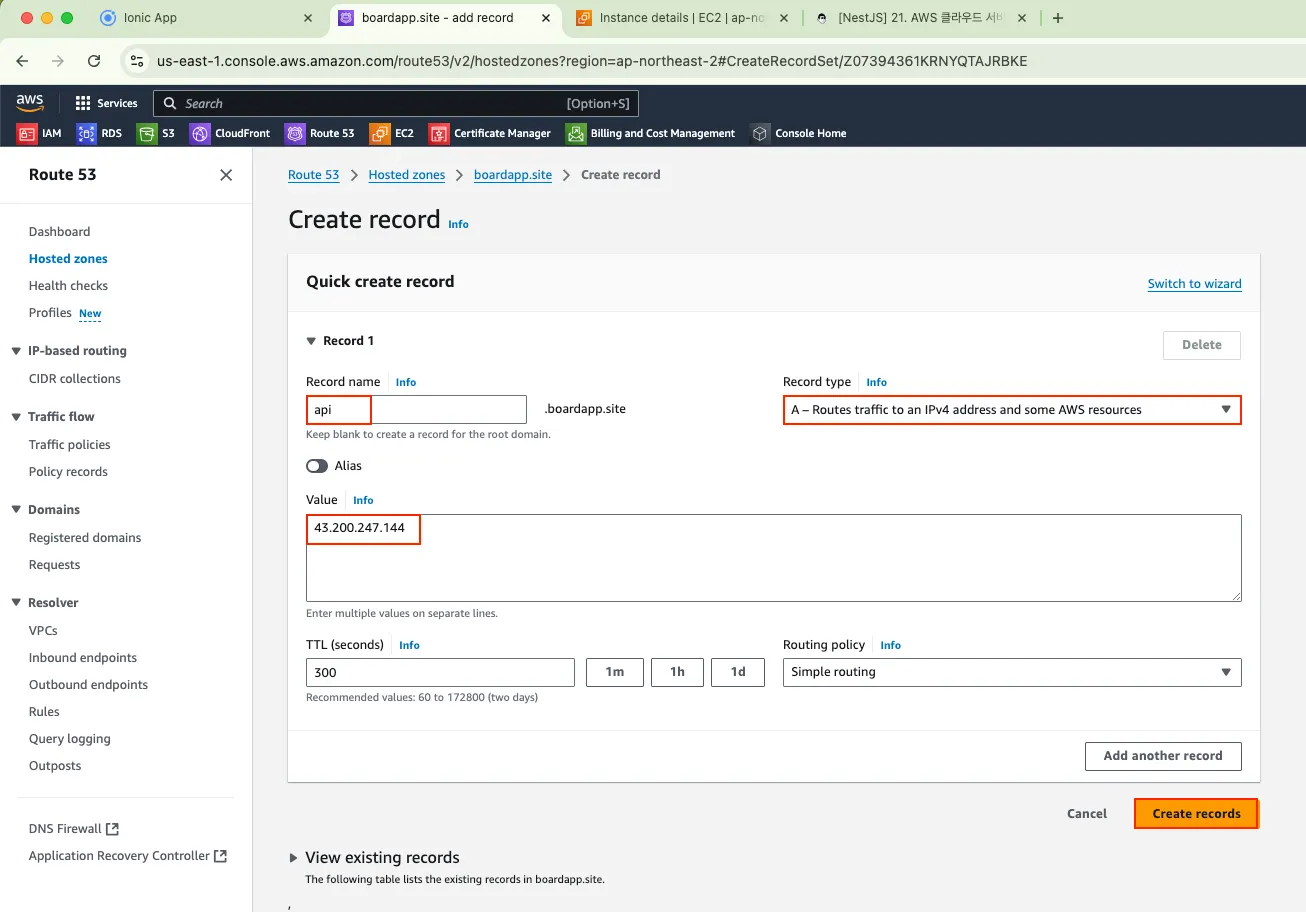Click the Ionic App tab favicon
The height and width of the screenshot is (912, 1306).
(108, 18)
